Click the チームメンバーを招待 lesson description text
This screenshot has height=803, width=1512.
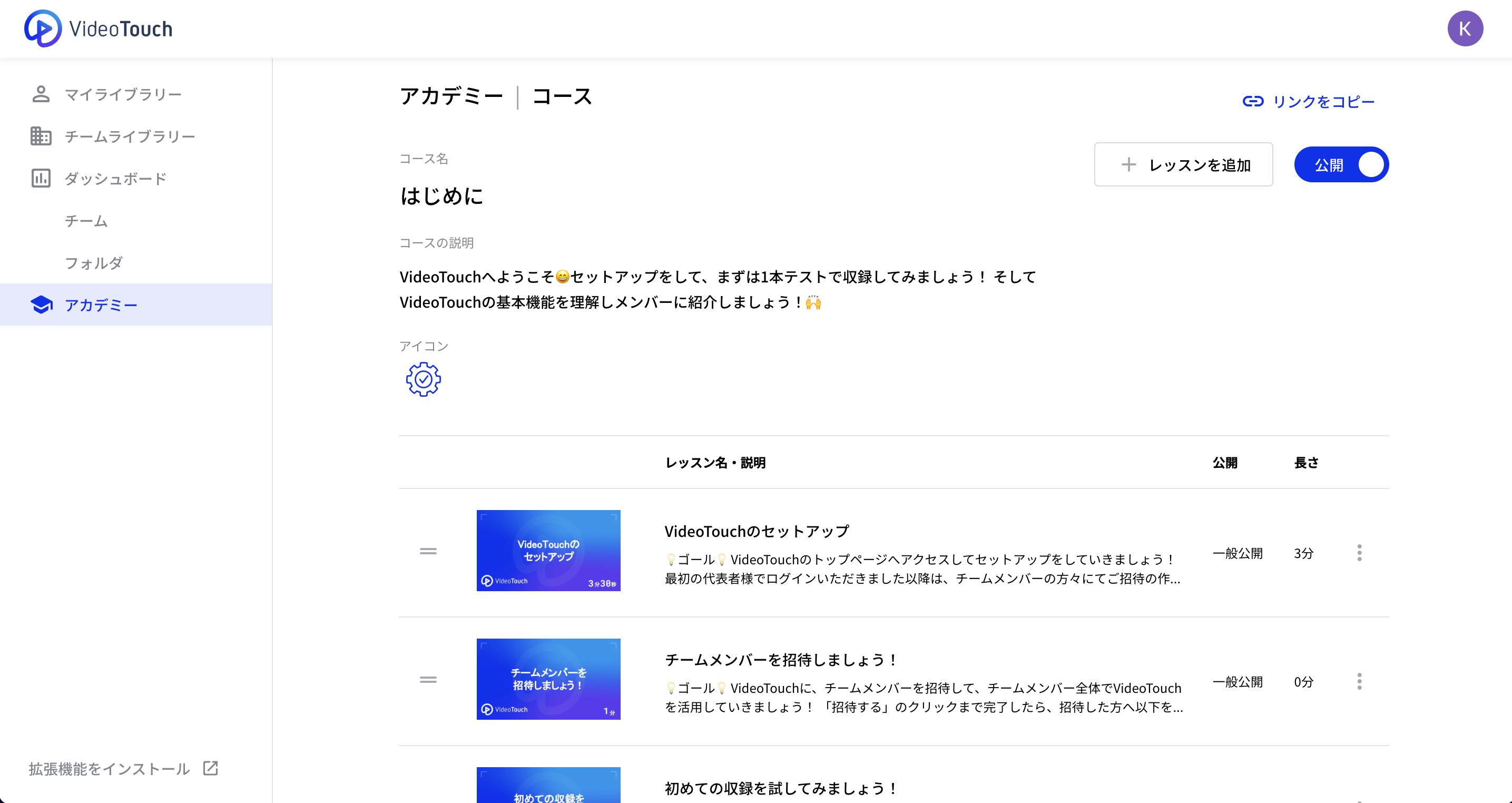tap(924, 697)
